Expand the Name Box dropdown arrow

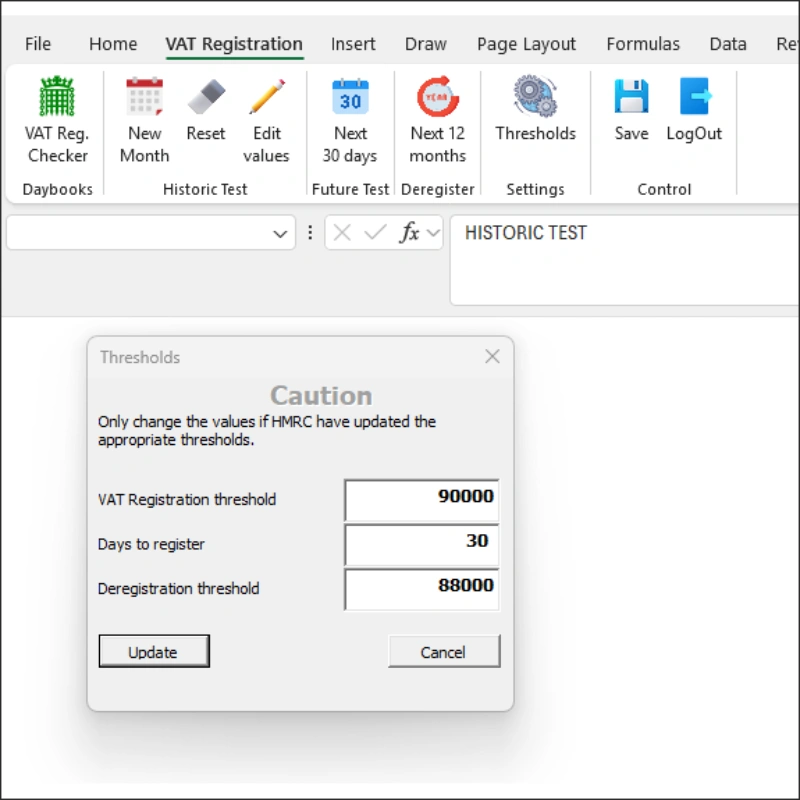280,234
